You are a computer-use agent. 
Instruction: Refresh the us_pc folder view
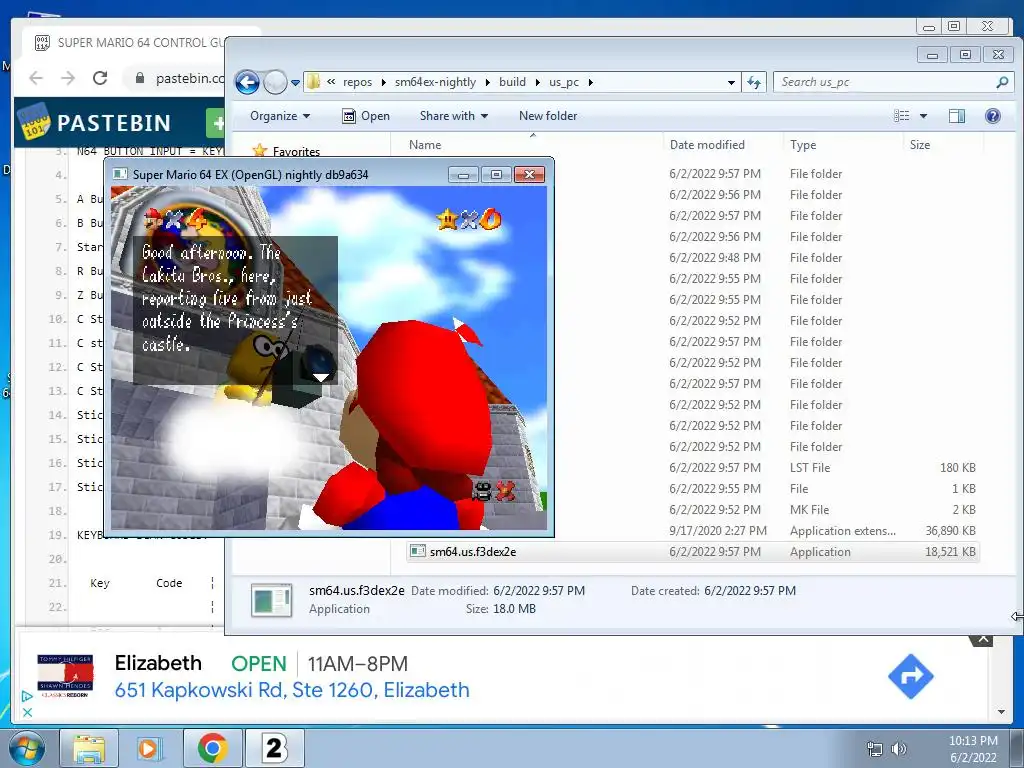click(x=754, y=82)
